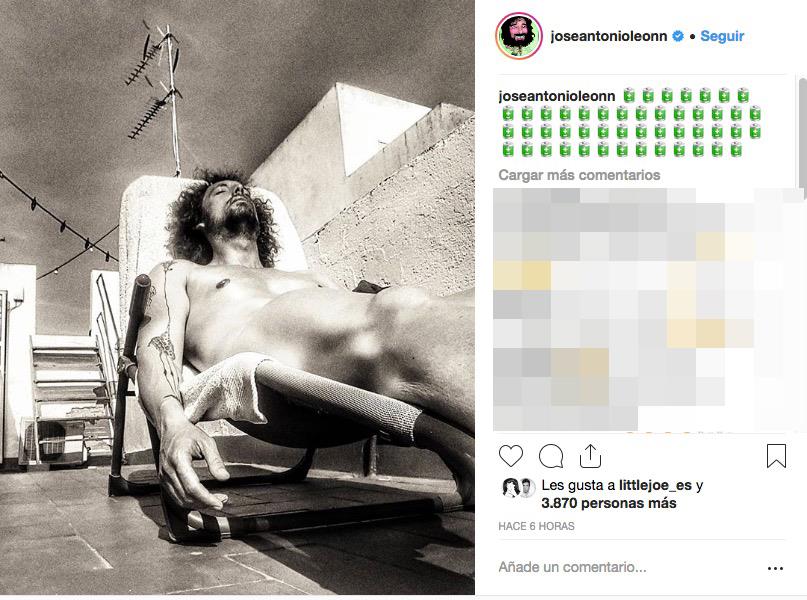Click the liker avatars beside Les gusta
The width and height of the screenshot is (807, 600).
pyautogui.click(x=518, y=488)
